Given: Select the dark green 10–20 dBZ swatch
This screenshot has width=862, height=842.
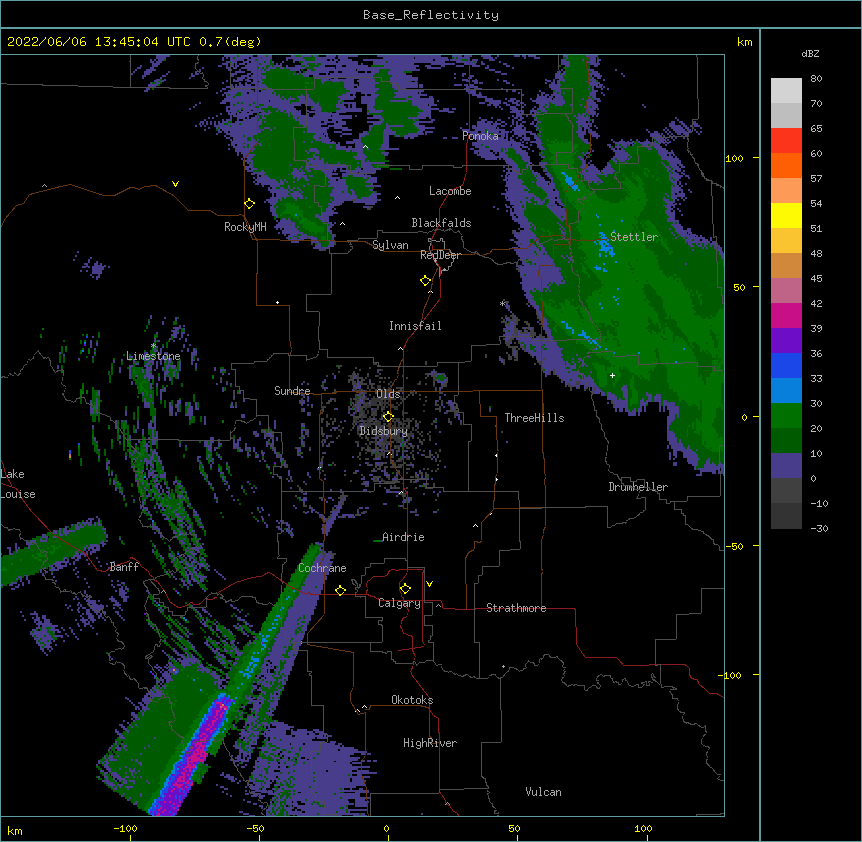Looking at the screenshot, I should 786,441.
